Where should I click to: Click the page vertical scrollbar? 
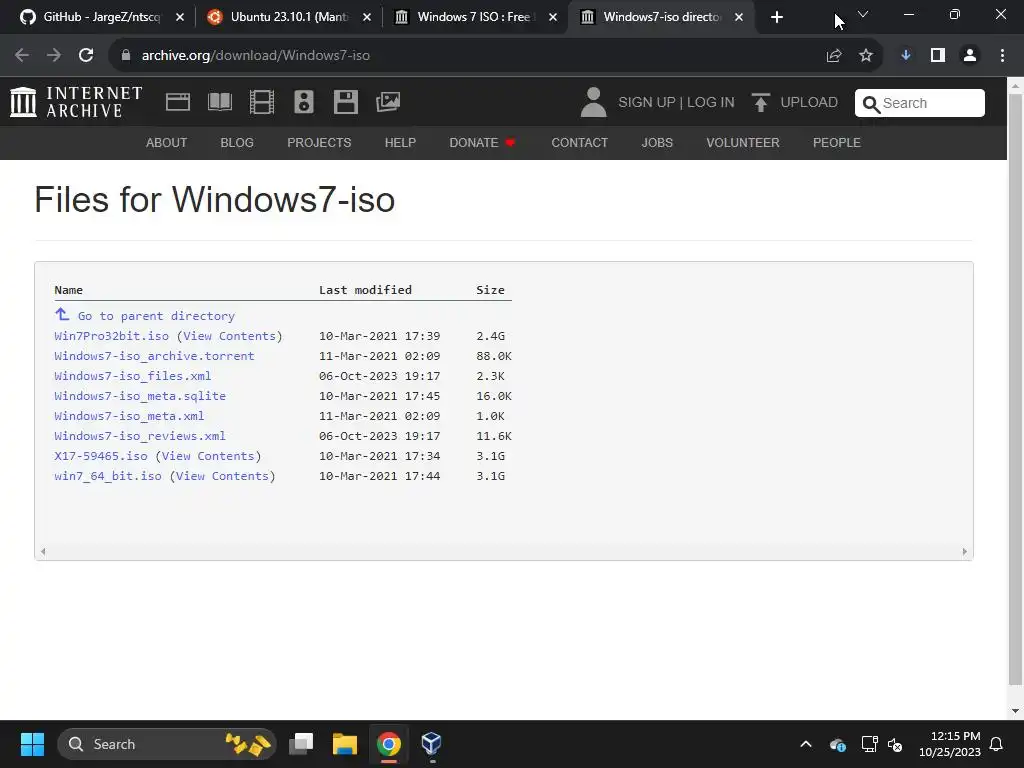click(x=1015, y=389)
